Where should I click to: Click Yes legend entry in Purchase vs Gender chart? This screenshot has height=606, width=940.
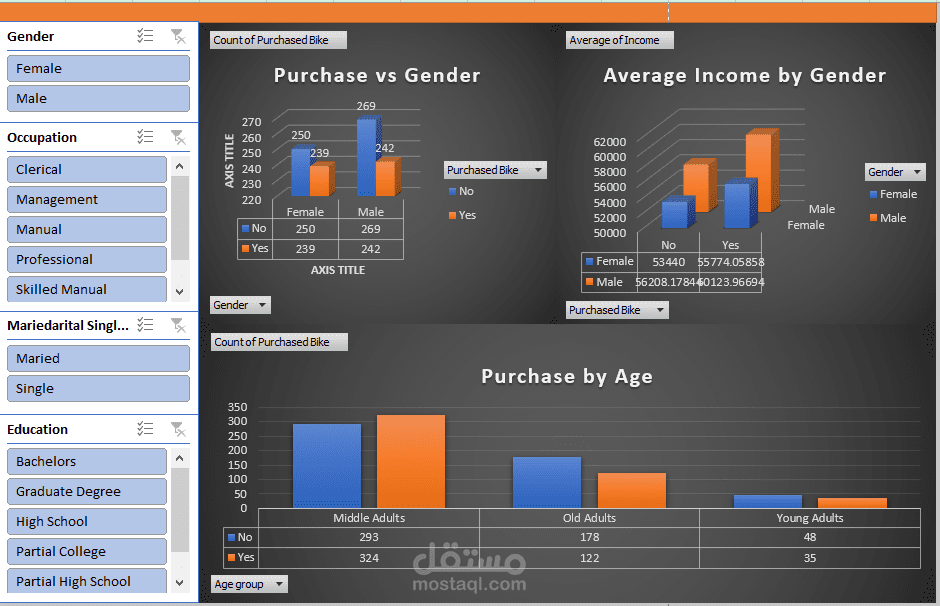click(462, 215)
